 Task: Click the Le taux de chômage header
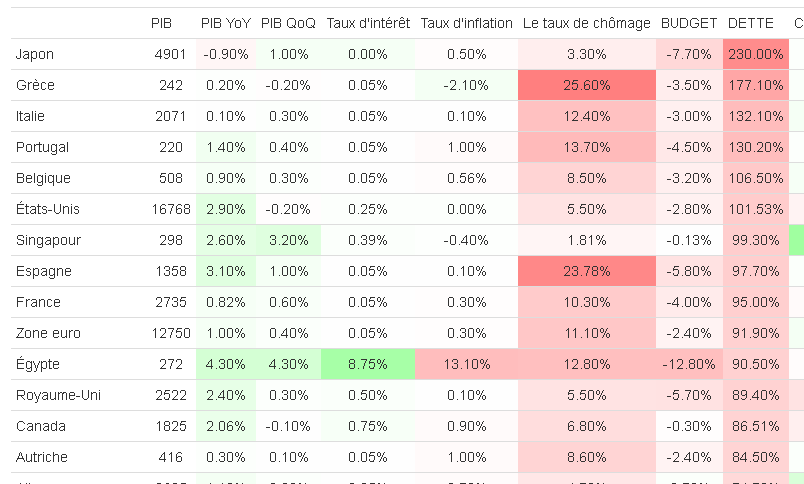(x=586, y=23)
